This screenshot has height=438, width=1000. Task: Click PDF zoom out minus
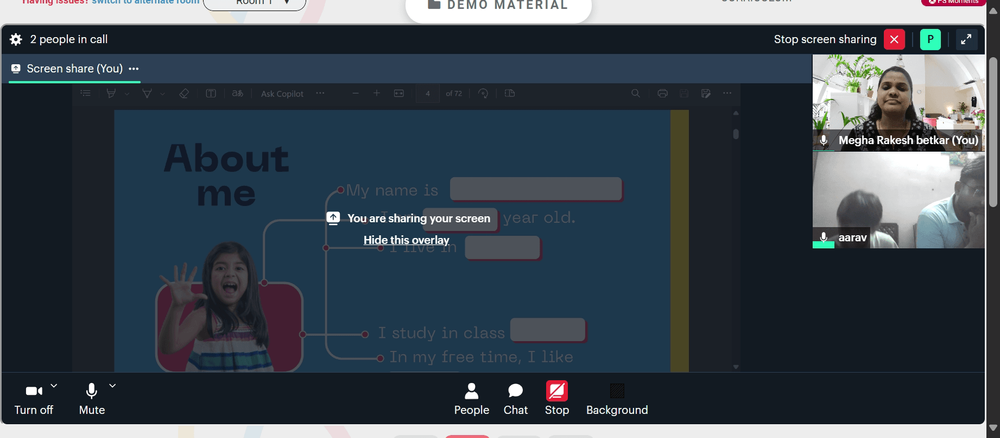356,94
